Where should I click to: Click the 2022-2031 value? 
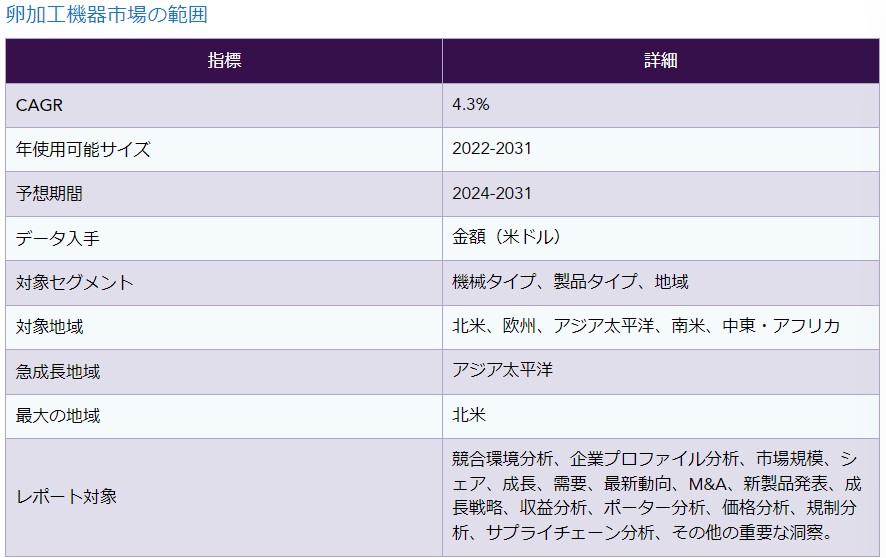pos(492,149)
